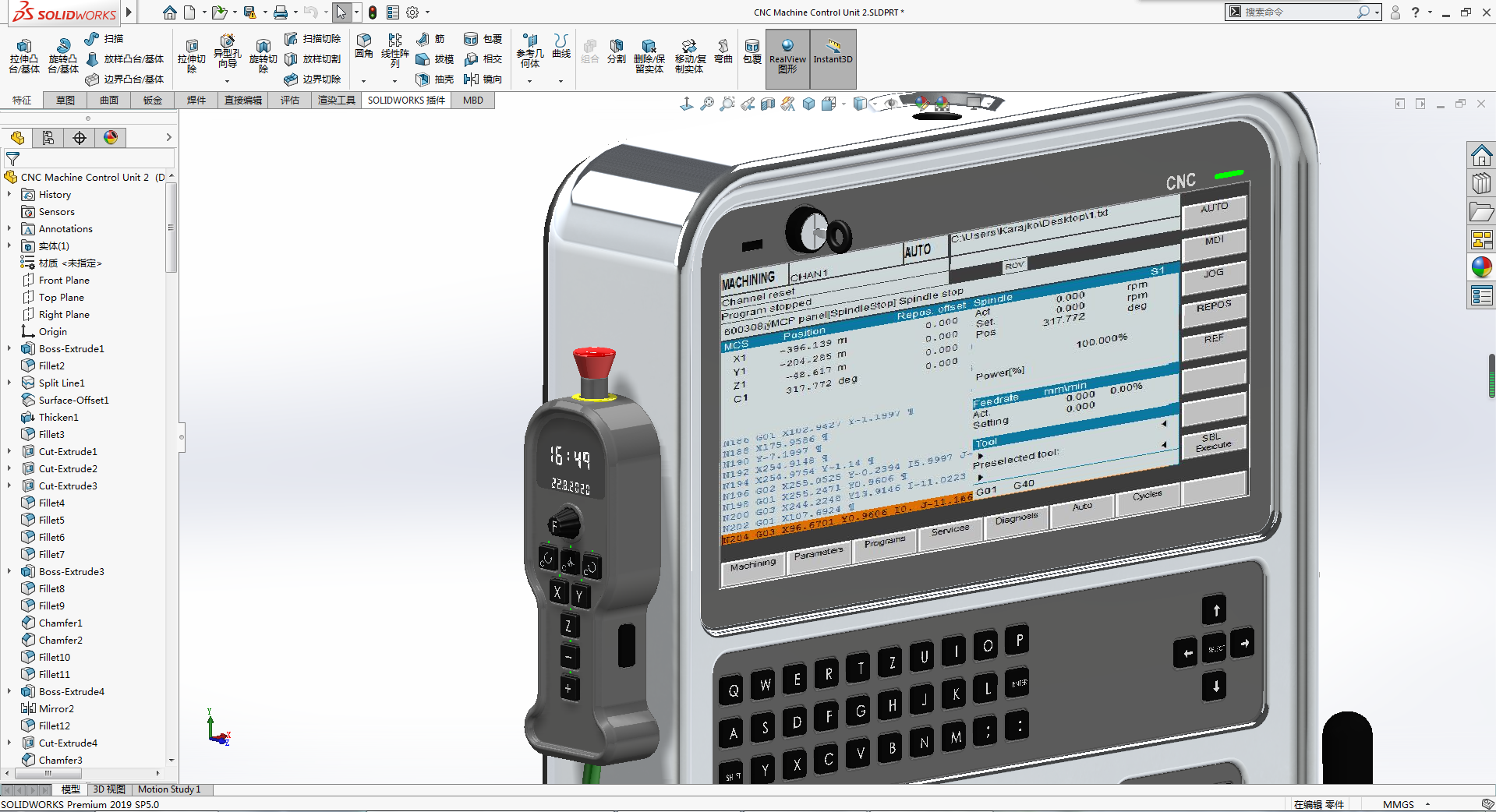The width and height of the screenshot is (1496, 812).
Task: Switch to the SOLIDWORKS 插件 tab
Action: point(406,100)
